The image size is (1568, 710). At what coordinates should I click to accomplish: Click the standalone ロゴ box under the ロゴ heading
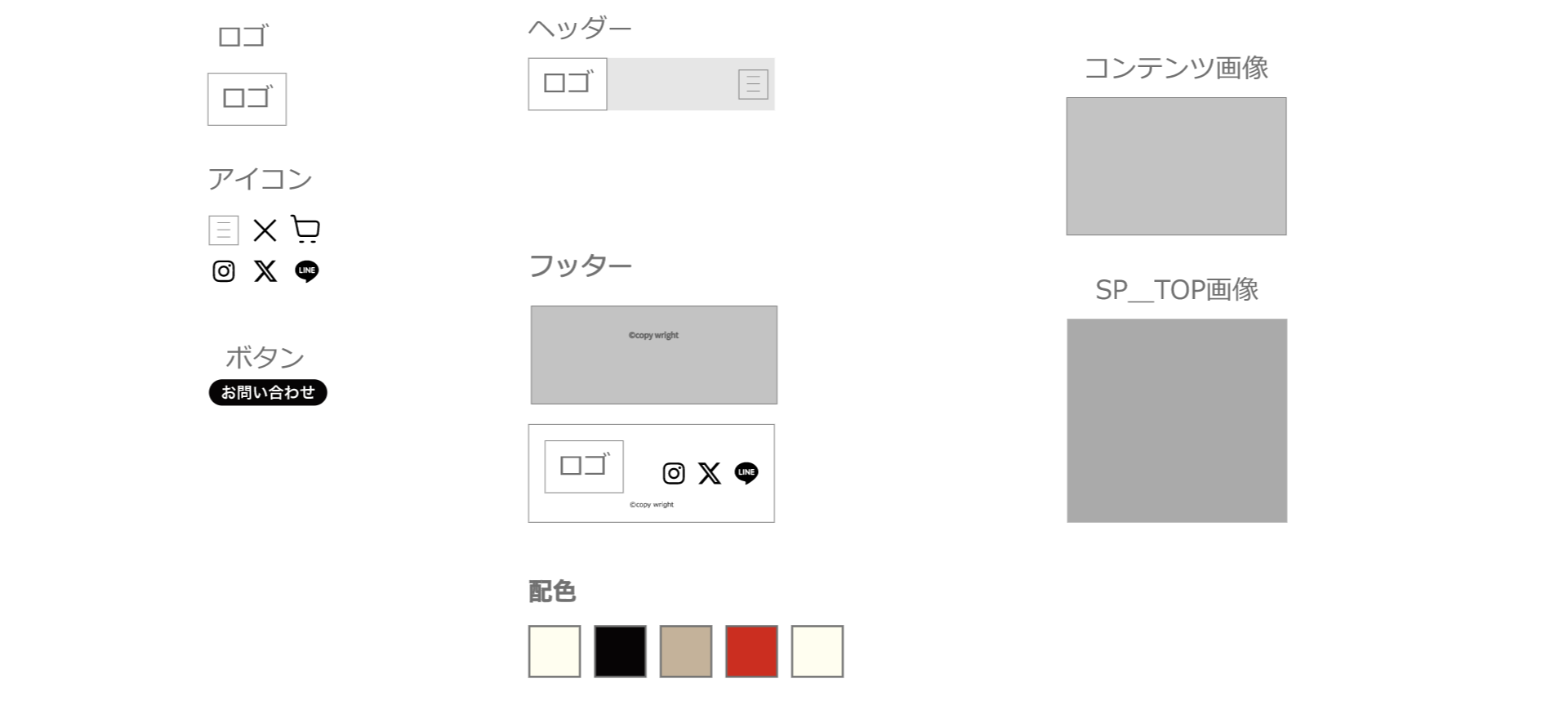pyautogui.click(x=247, y=99)
